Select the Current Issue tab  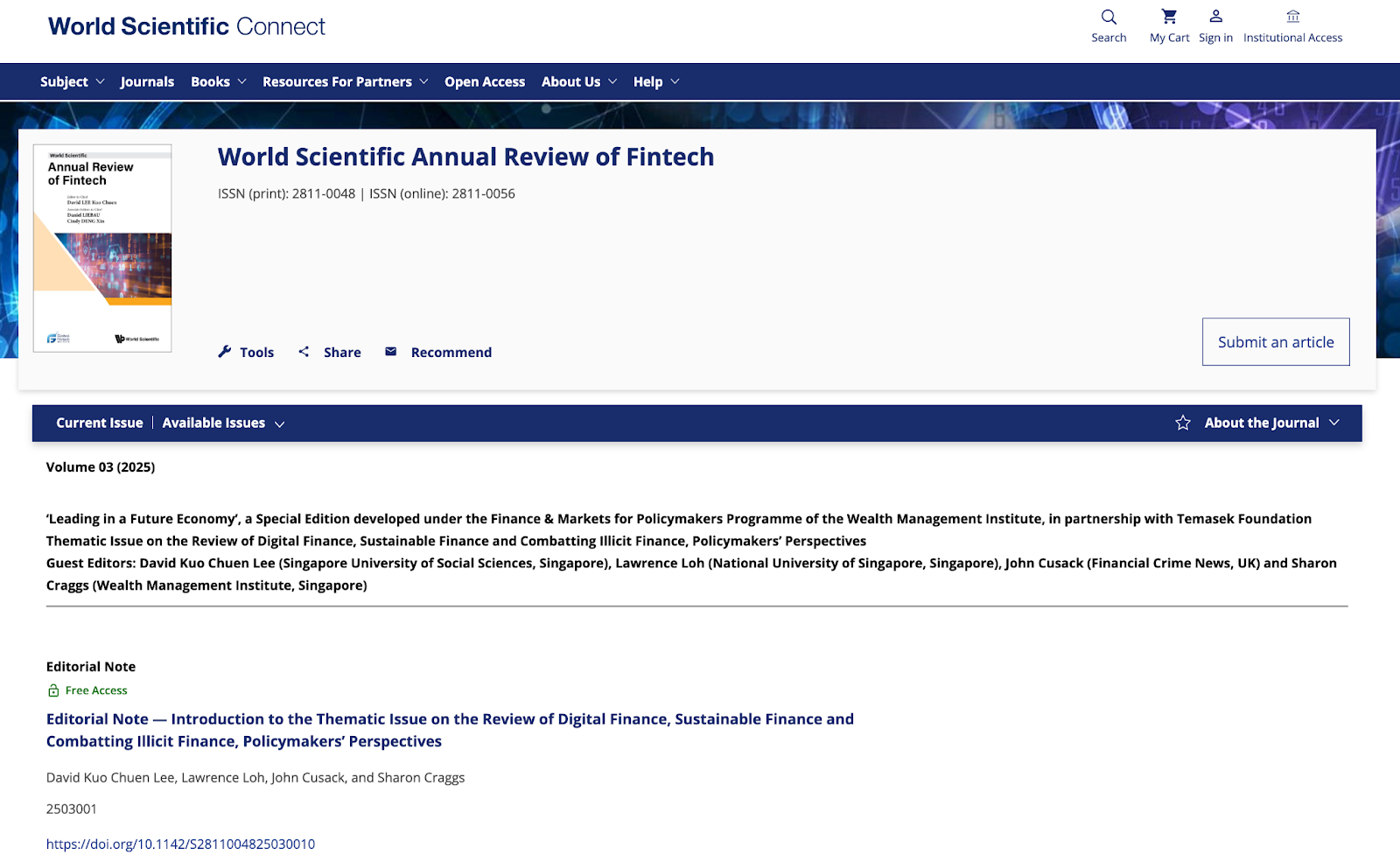click(100, 424)
